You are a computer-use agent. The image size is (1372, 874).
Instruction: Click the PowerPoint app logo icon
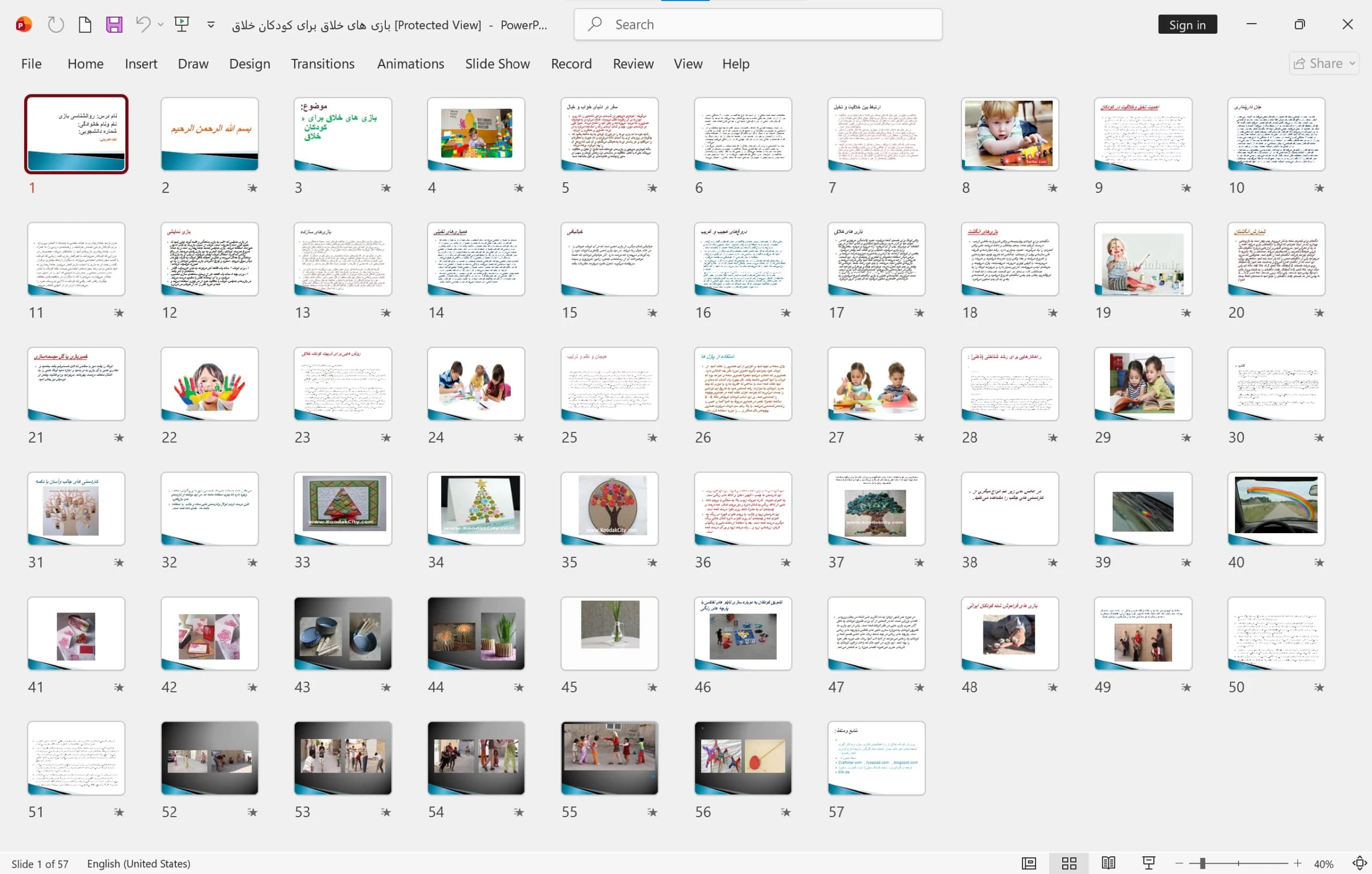tap(24, 25)
